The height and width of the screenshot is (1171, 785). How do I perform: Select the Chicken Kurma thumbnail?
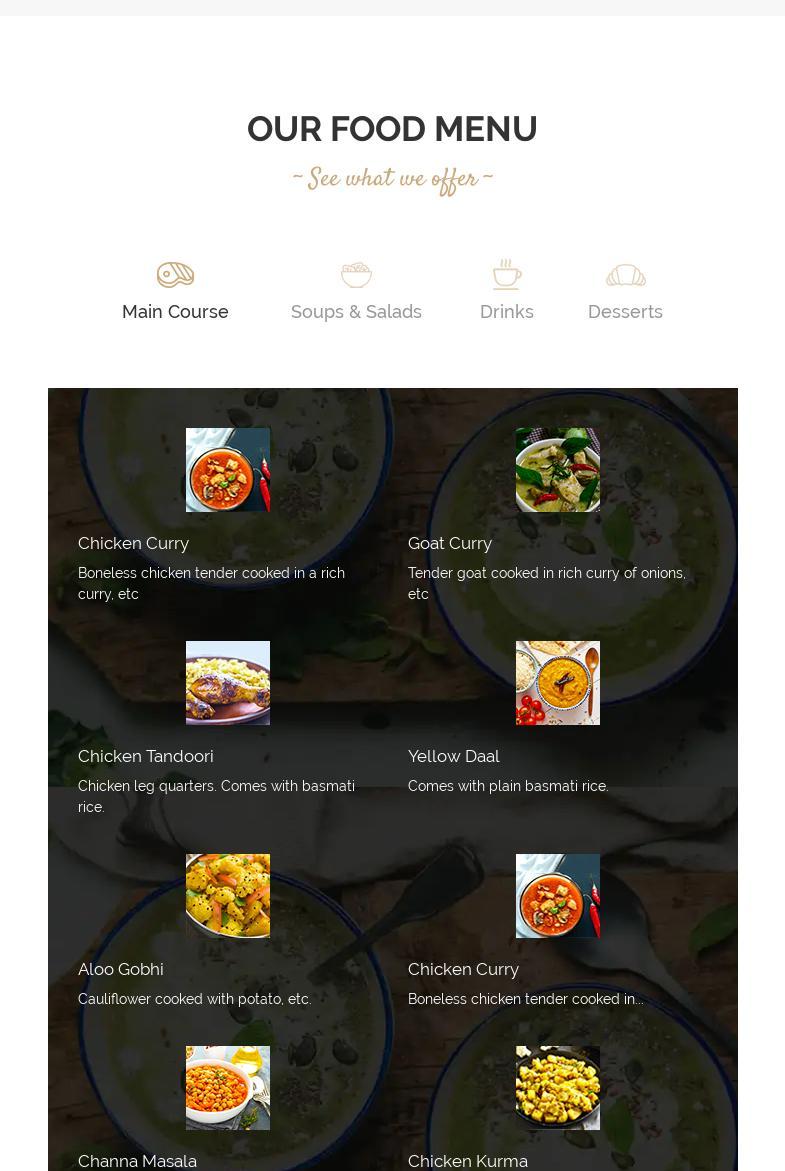pos(558,1087)
